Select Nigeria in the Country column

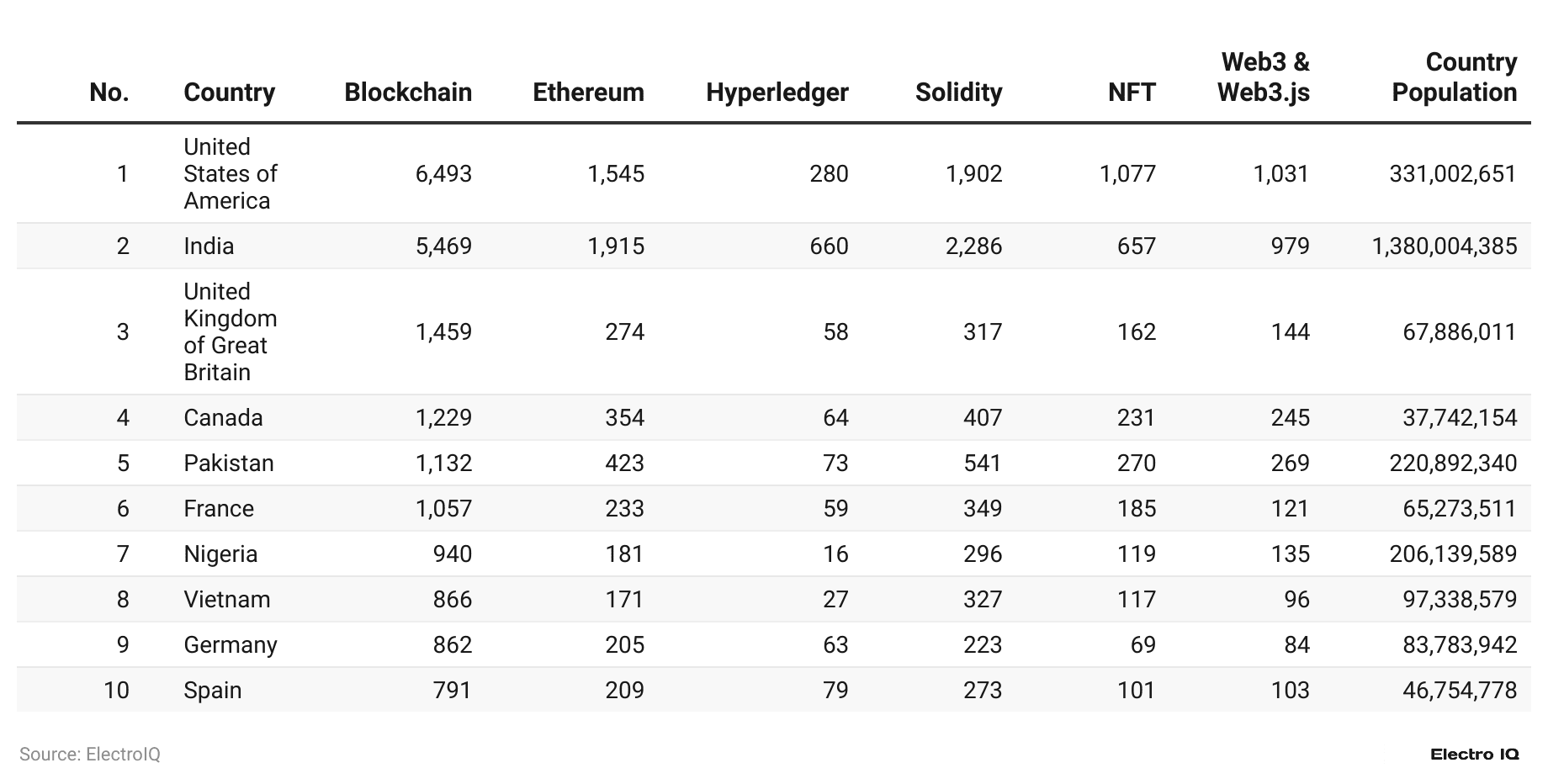(220, 554)
